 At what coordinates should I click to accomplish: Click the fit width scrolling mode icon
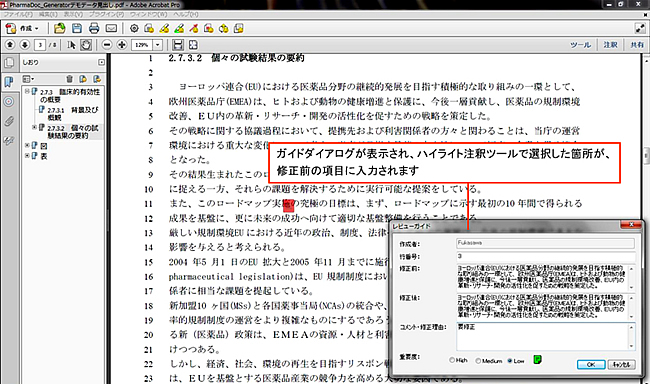(x=178, y=44)
